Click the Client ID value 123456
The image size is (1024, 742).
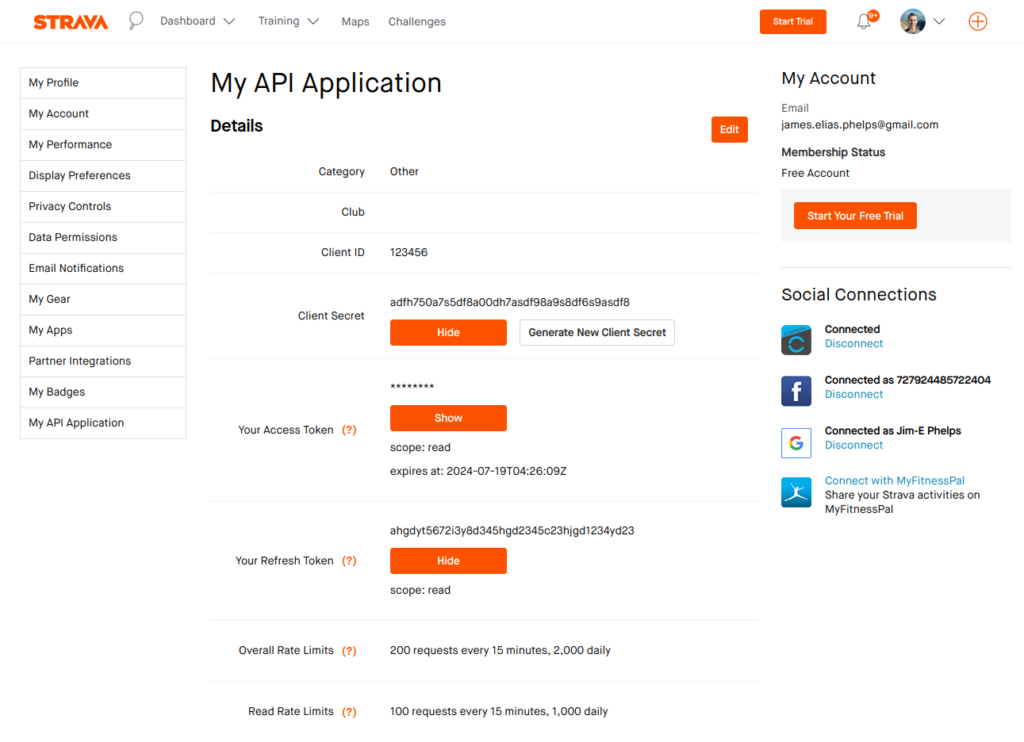[x=409, y=253]
